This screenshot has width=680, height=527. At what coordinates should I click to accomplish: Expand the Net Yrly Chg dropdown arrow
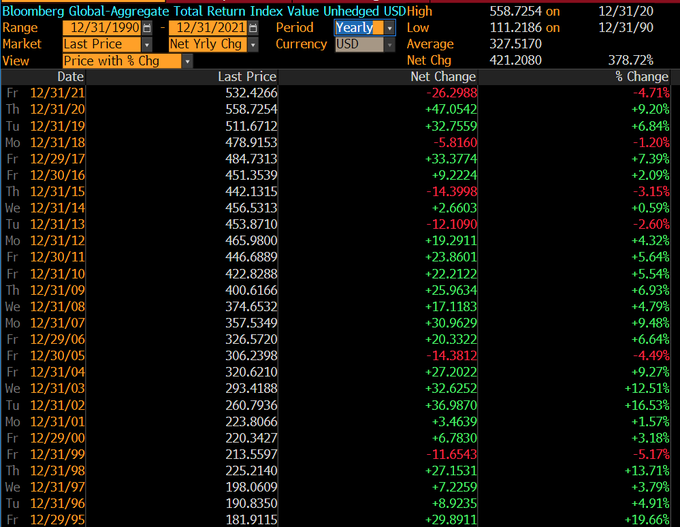point(253,44)
